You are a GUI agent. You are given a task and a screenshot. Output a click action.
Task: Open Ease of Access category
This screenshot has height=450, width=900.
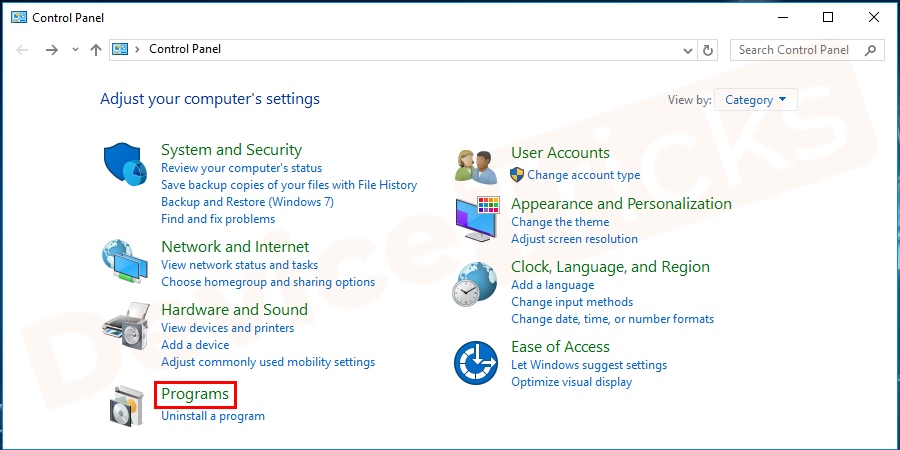coord(560,347)
